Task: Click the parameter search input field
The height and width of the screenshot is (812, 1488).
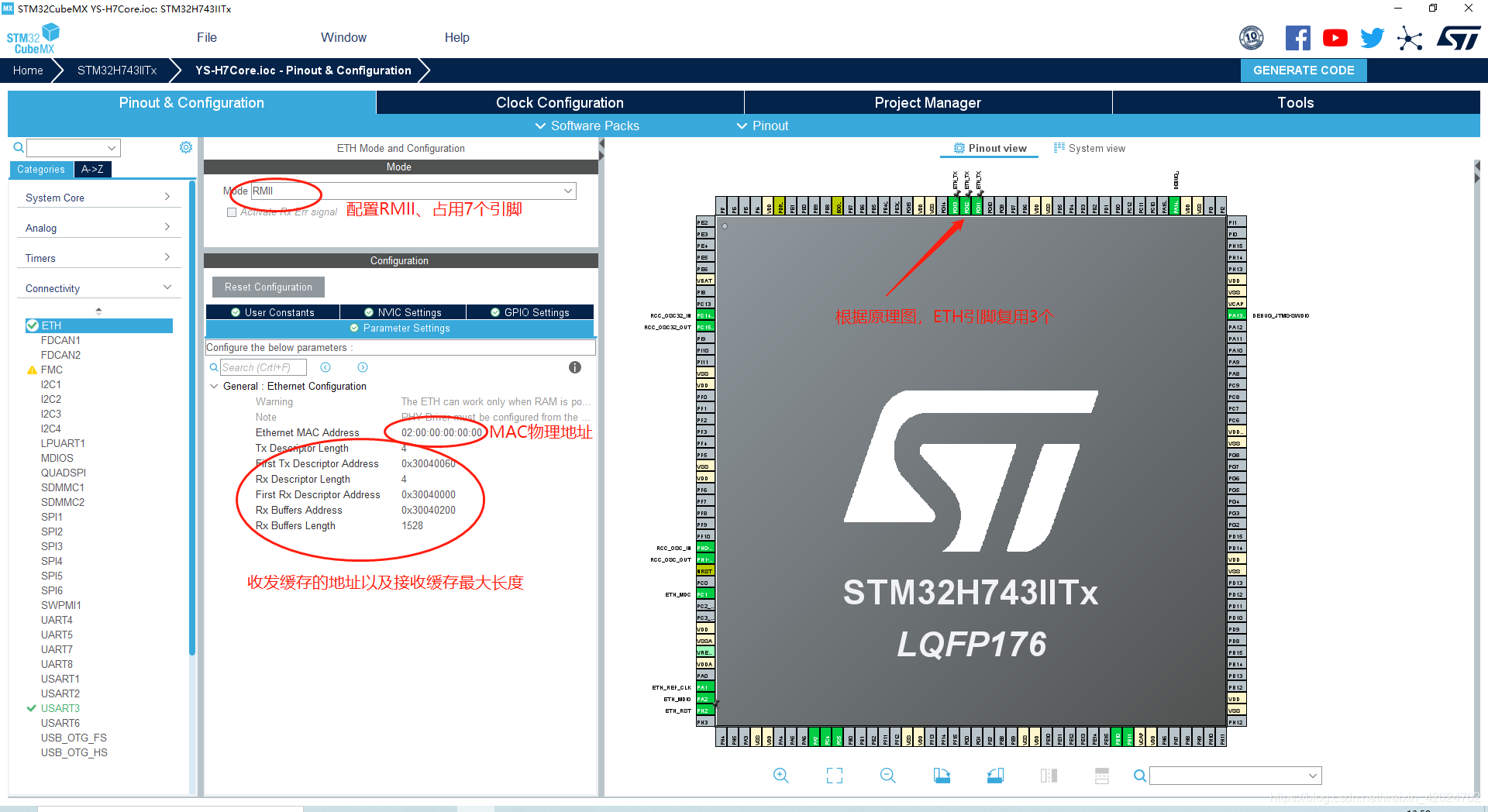Action: tap(263, 367)
